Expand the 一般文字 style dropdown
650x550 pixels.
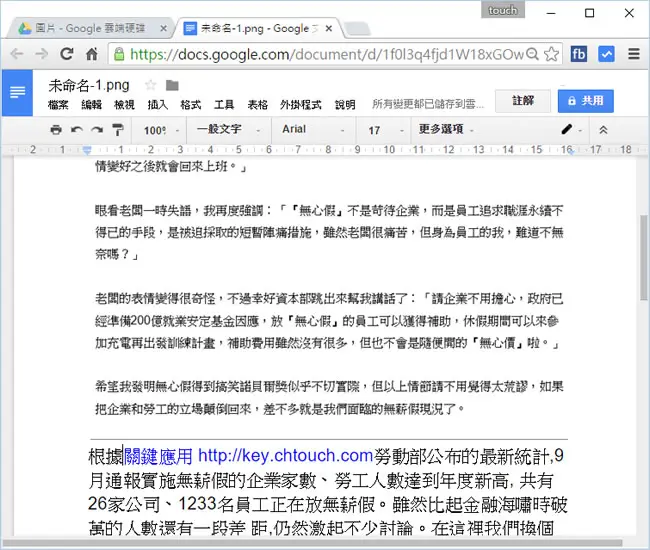(229, 130)
